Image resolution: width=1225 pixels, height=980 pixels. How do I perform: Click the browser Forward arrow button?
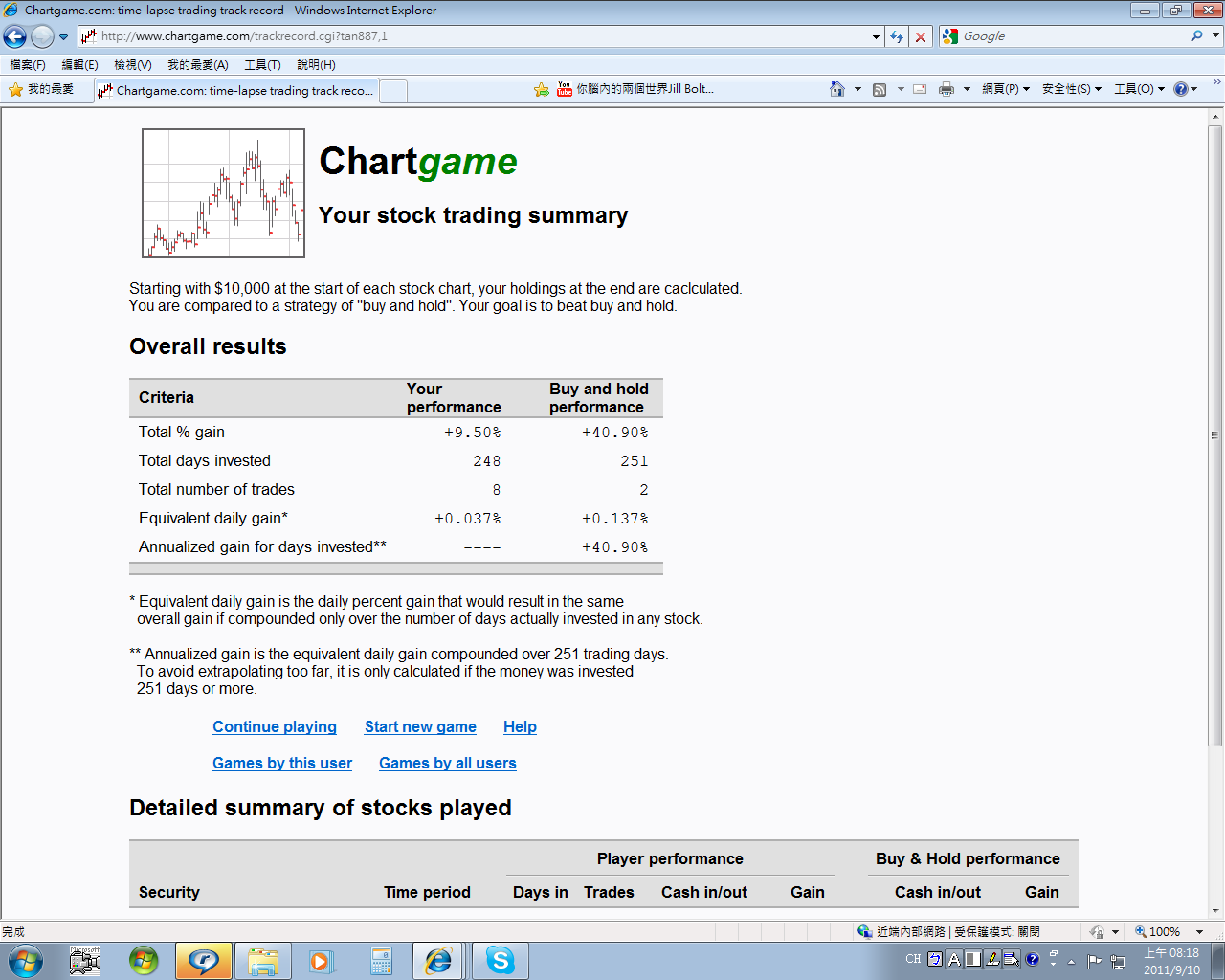tap(42, 36)
